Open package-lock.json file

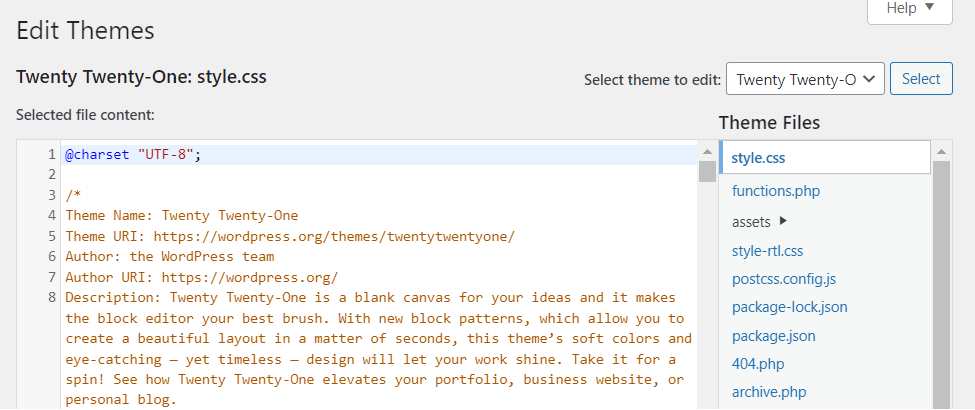click(790, 307)
